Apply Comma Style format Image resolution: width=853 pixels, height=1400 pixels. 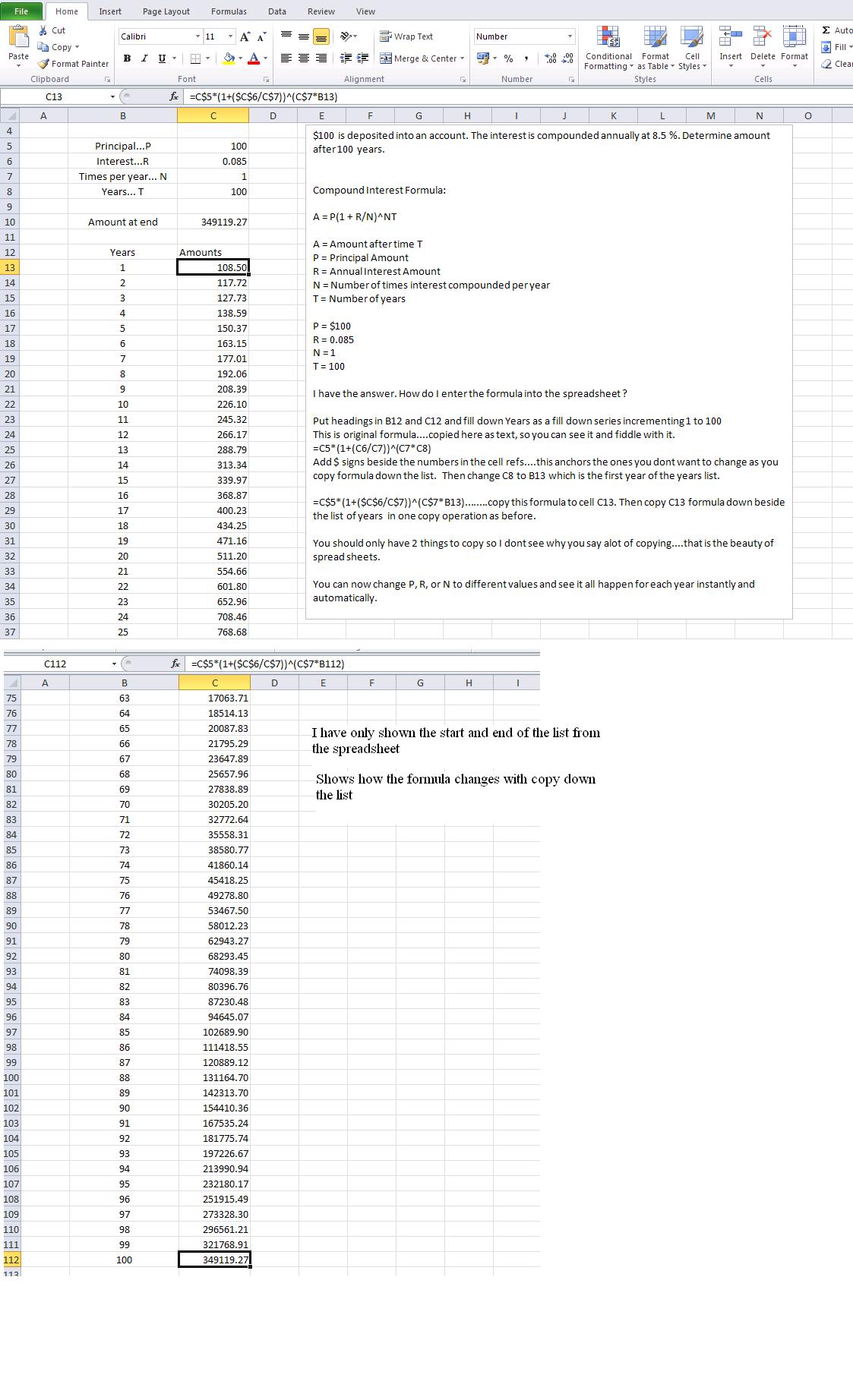pos(526,58)
